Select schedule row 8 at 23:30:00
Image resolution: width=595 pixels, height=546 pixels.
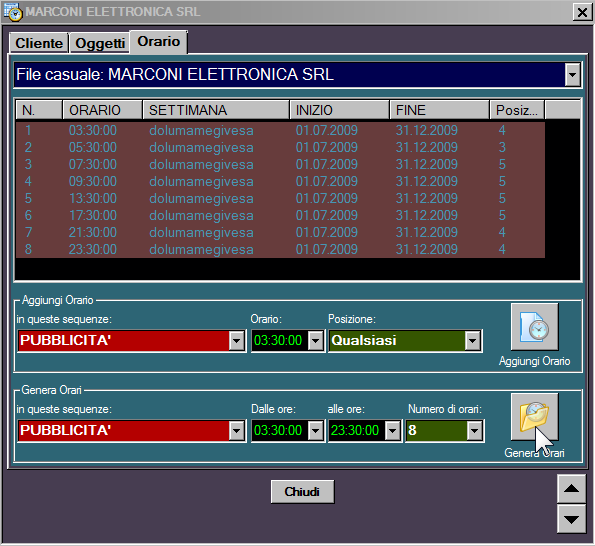tap(280, 249)
